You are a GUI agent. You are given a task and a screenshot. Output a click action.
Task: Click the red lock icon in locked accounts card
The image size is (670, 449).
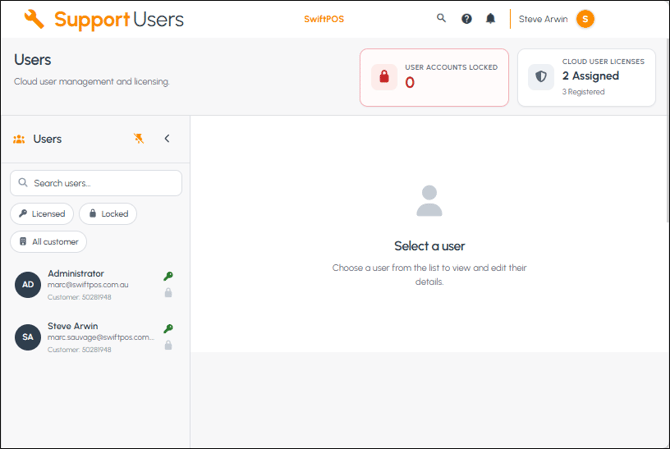click(x=384, y=76)
